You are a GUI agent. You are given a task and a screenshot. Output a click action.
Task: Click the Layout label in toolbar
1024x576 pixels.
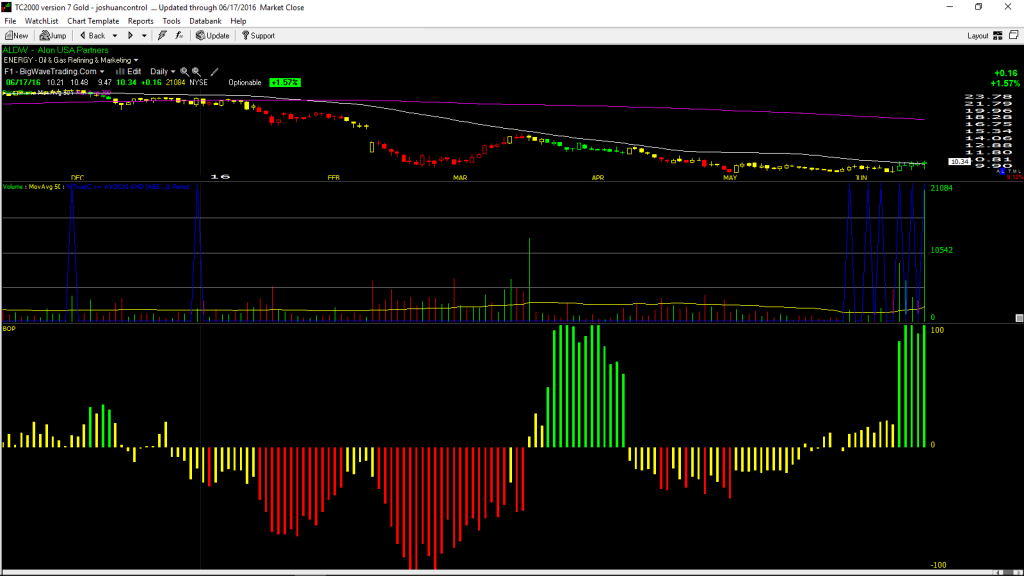tap(978, 36)
